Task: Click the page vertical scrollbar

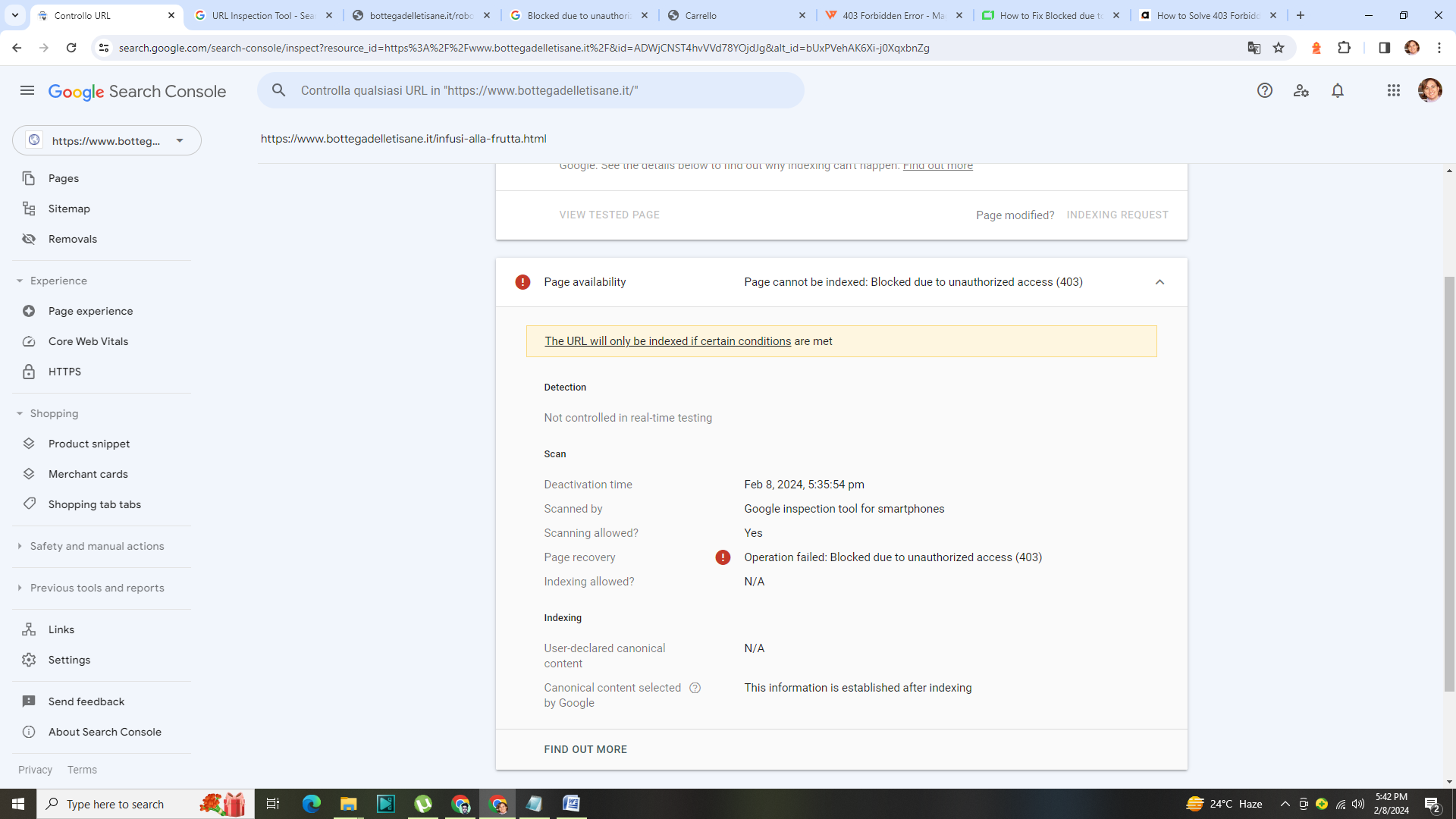Action: 1449,485
